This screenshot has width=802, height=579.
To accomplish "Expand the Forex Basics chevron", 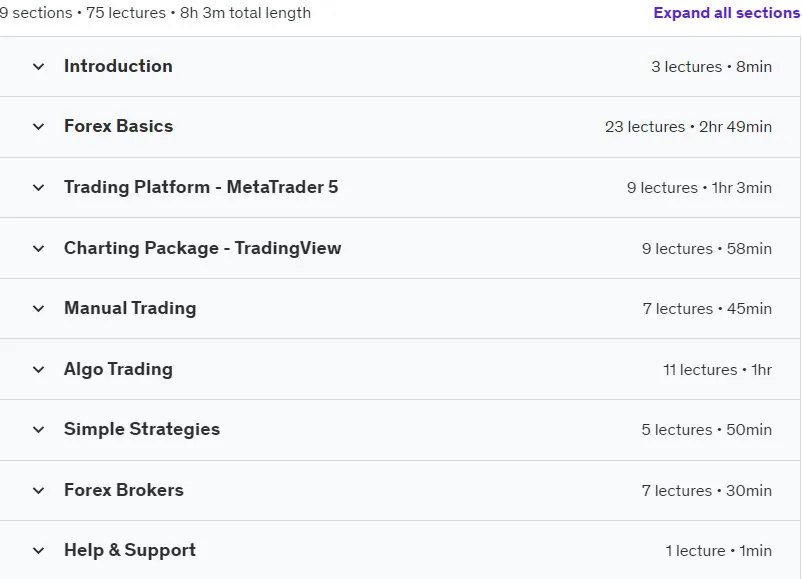I will pos(38,126).
